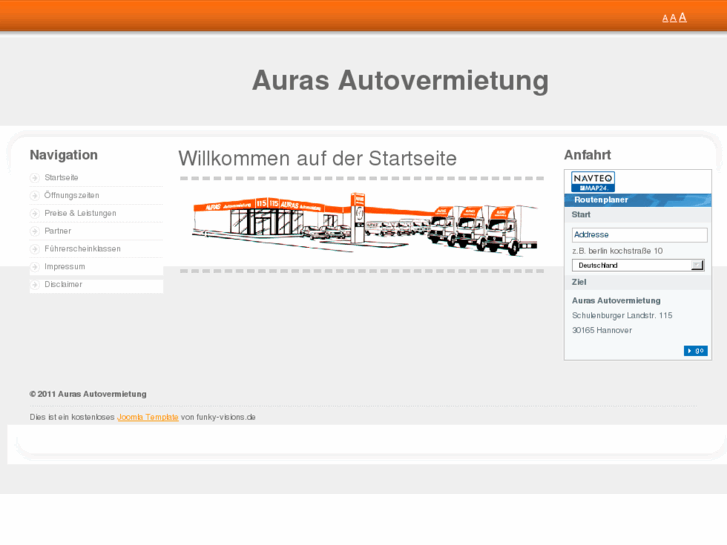The height and width of the screenshot is (545, 727).
Task: Select the largest font size A icon
Action: point(682,18)
